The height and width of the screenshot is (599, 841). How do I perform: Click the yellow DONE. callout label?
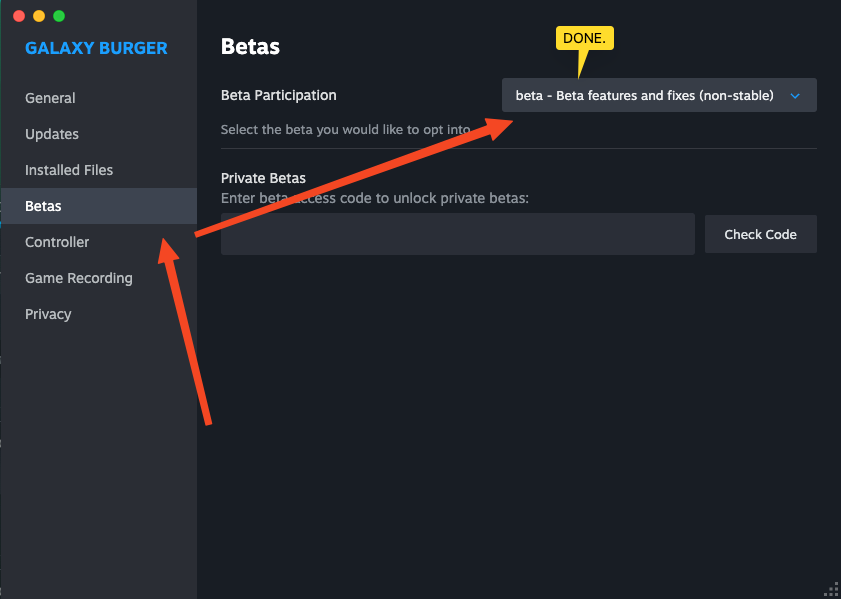click(x=585, y=39)
